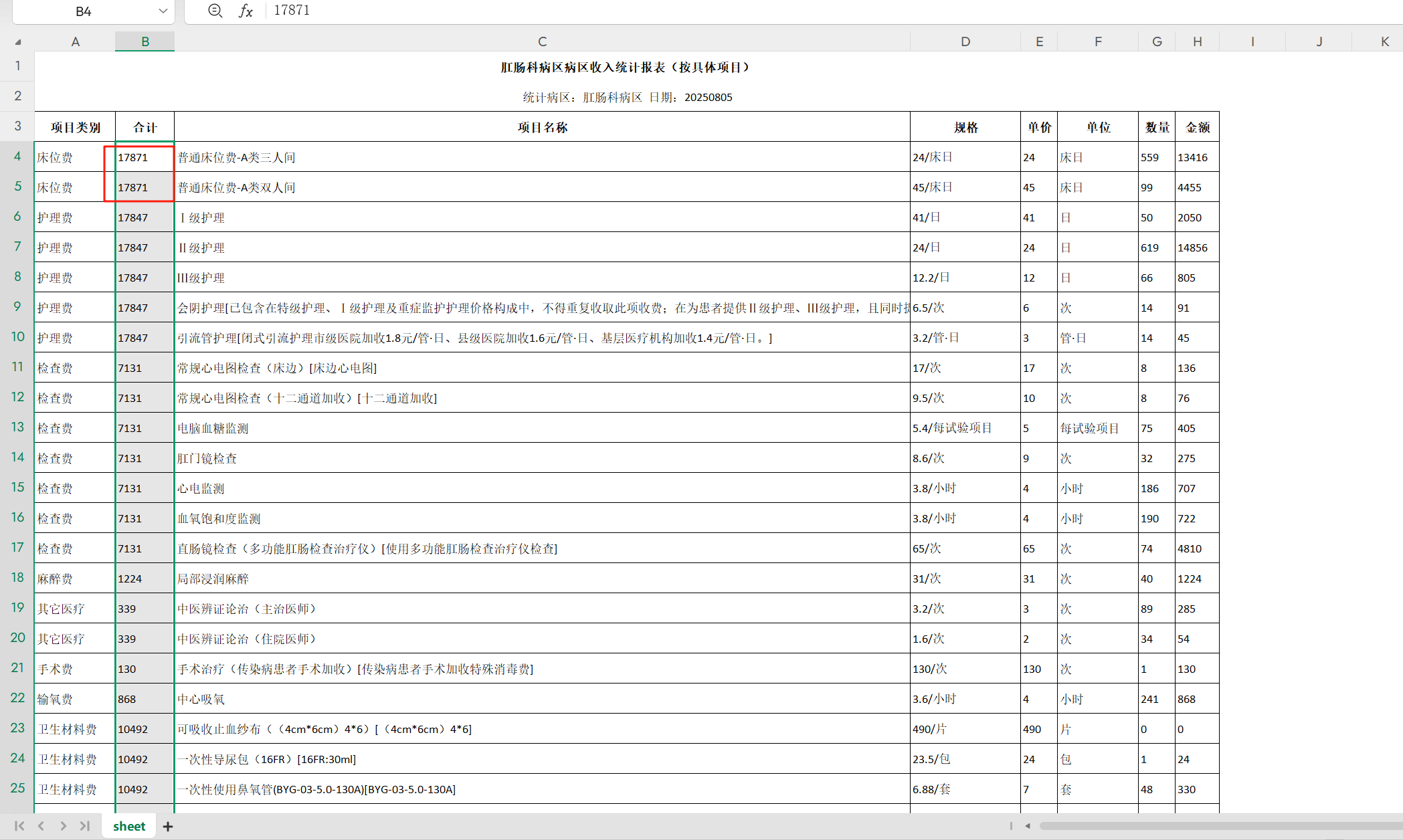Image resolution: width=1403 pixels, height=840 pixels.
Task: Select column H header
Action: coord(1197,41)
